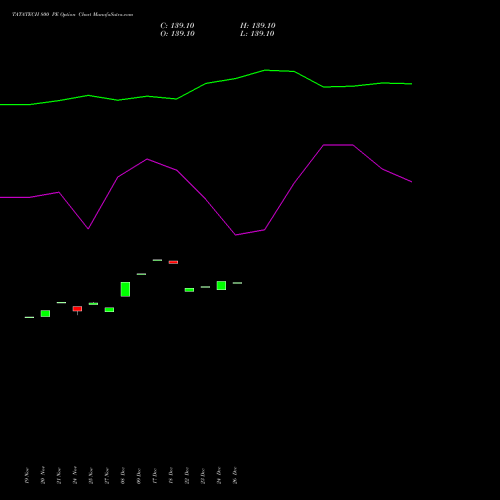Click the 23 Dec date label
500x500 pixels.
coord(203,475)
